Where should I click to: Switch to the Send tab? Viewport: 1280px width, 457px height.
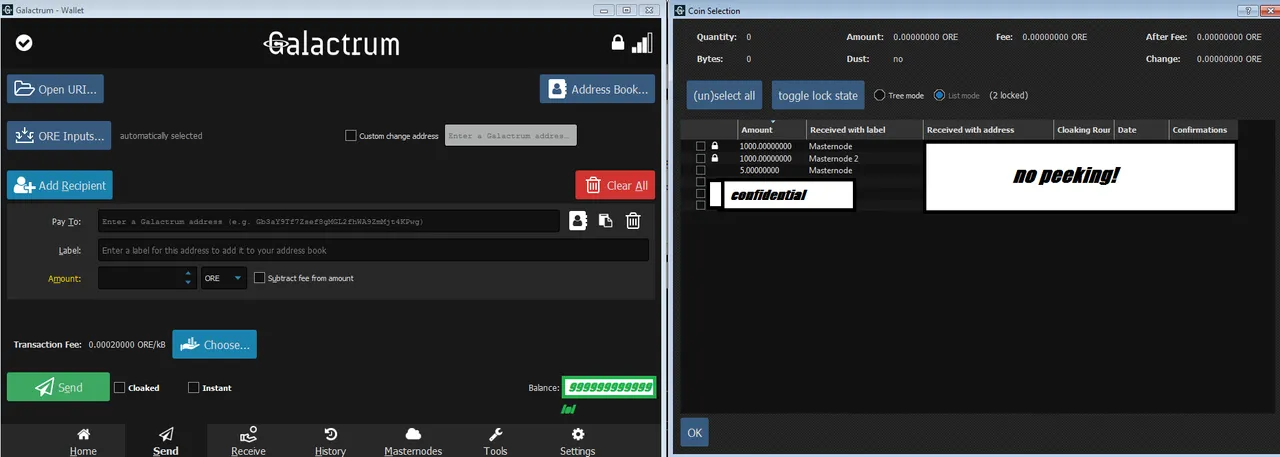[x=166, y=441]
